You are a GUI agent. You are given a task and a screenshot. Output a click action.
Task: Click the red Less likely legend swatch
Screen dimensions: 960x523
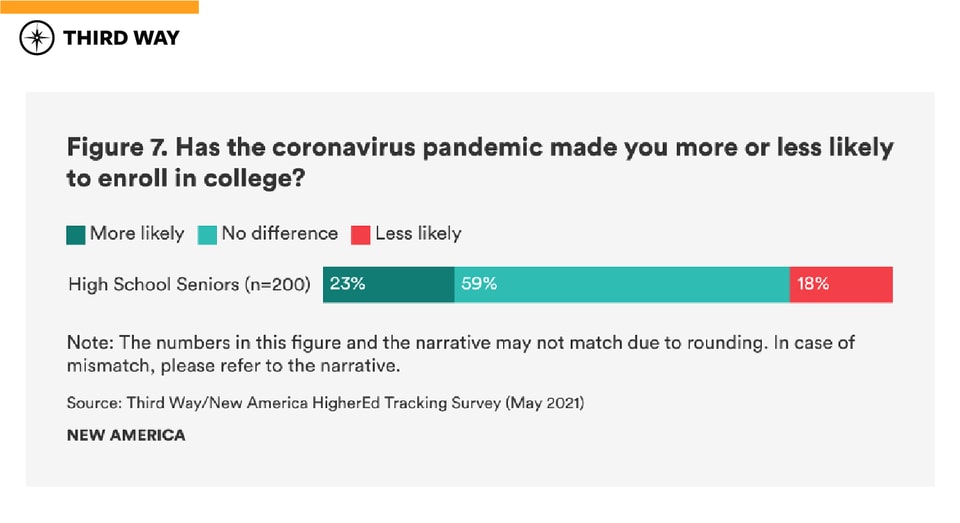click(x=361, y=235)
